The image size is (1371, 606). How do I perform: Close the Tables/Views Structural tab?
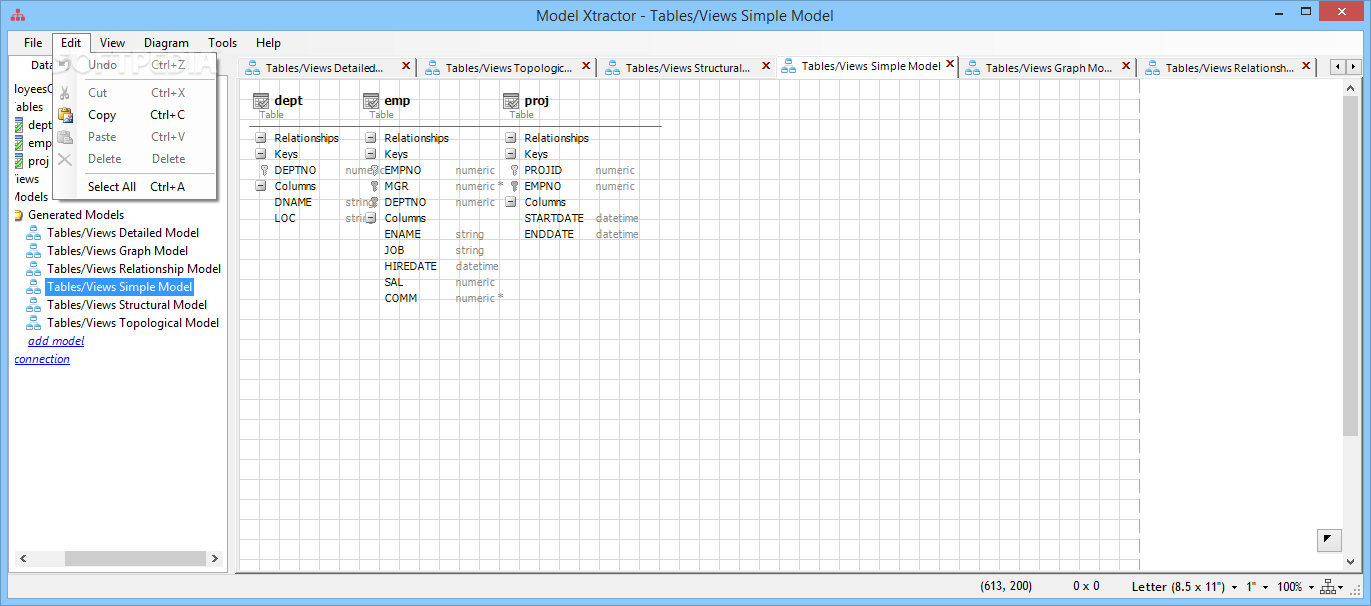pyautogui.click(x=766, y=67)
